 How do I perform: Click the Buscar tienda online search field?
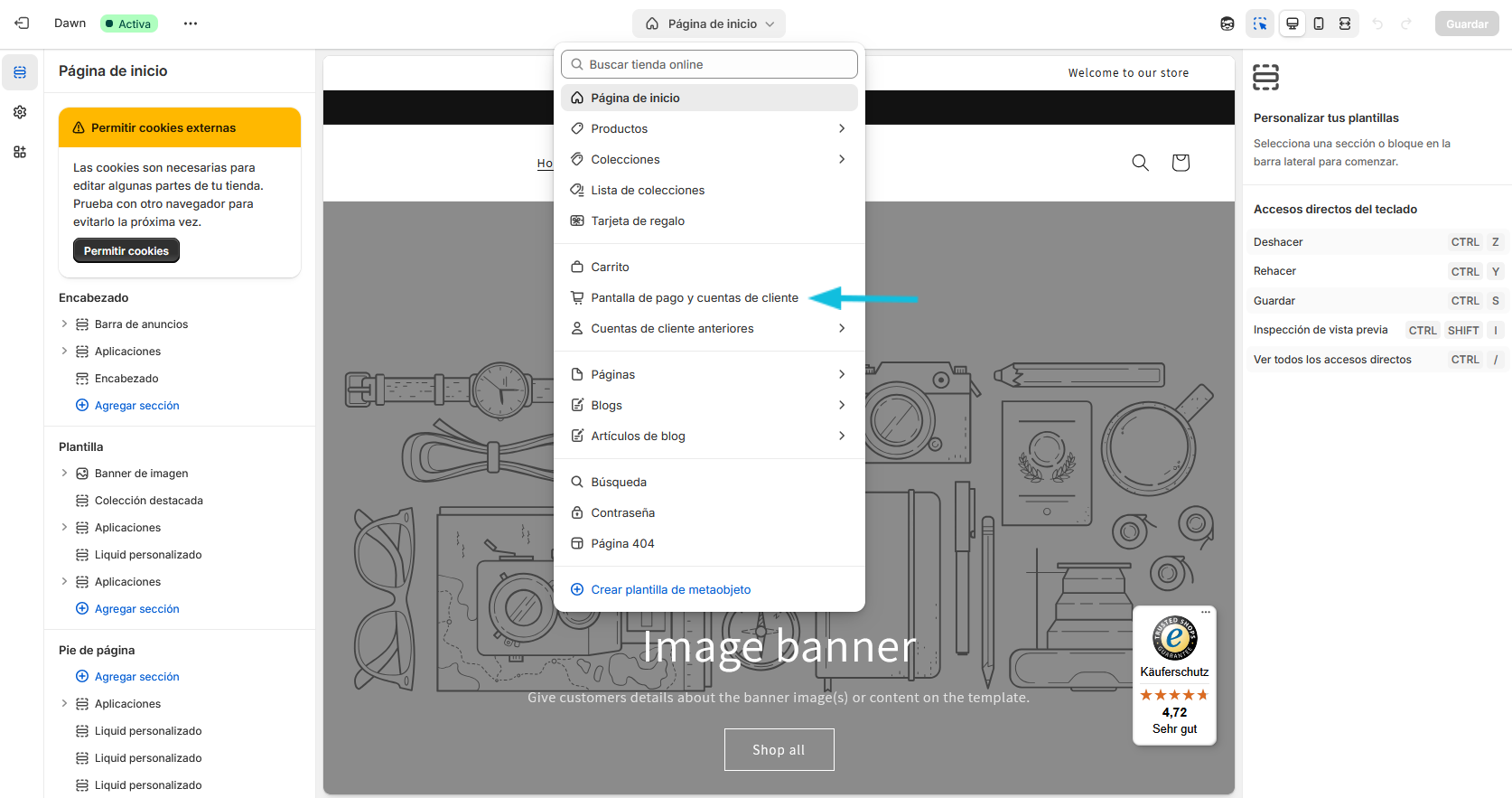coord(709,64)
